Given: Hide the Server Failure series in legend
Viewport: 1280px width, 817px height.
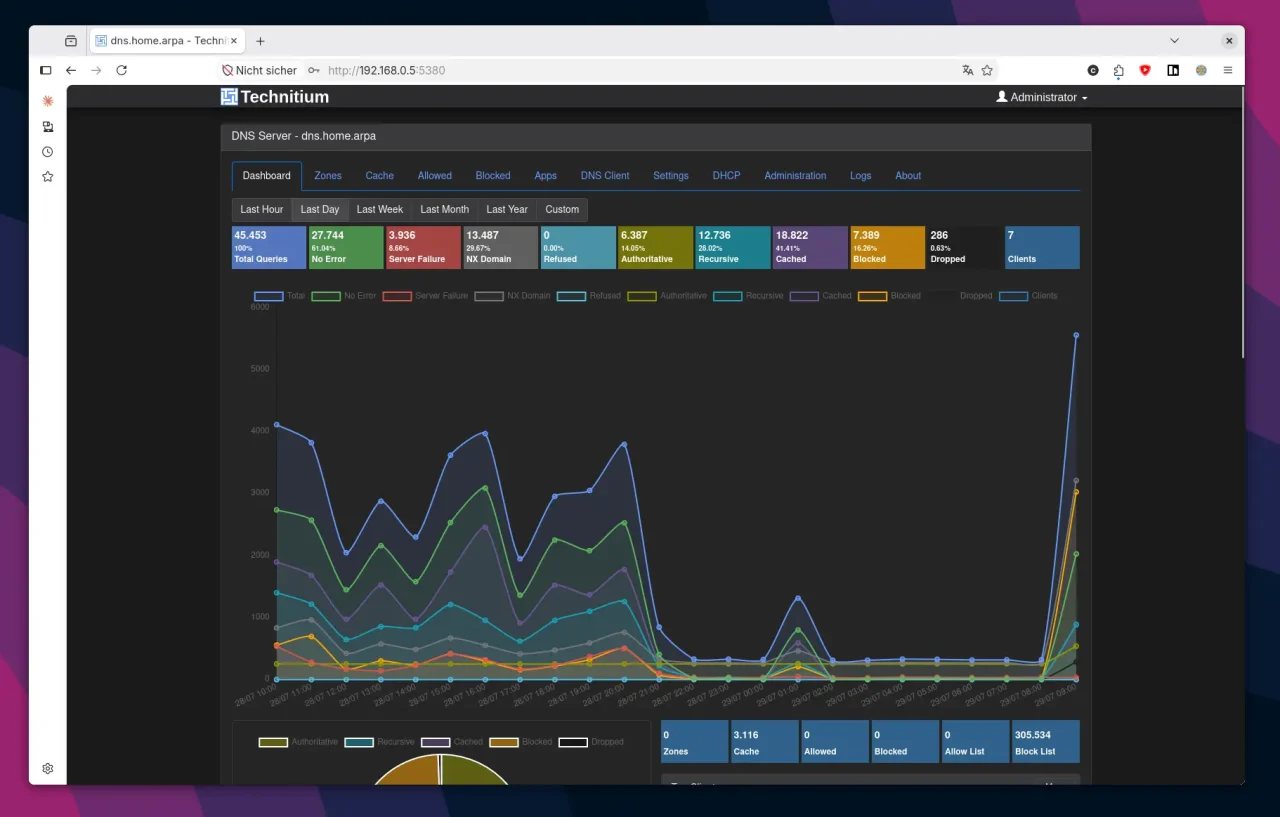Looking at the screenshot, I should click(426, 296).
